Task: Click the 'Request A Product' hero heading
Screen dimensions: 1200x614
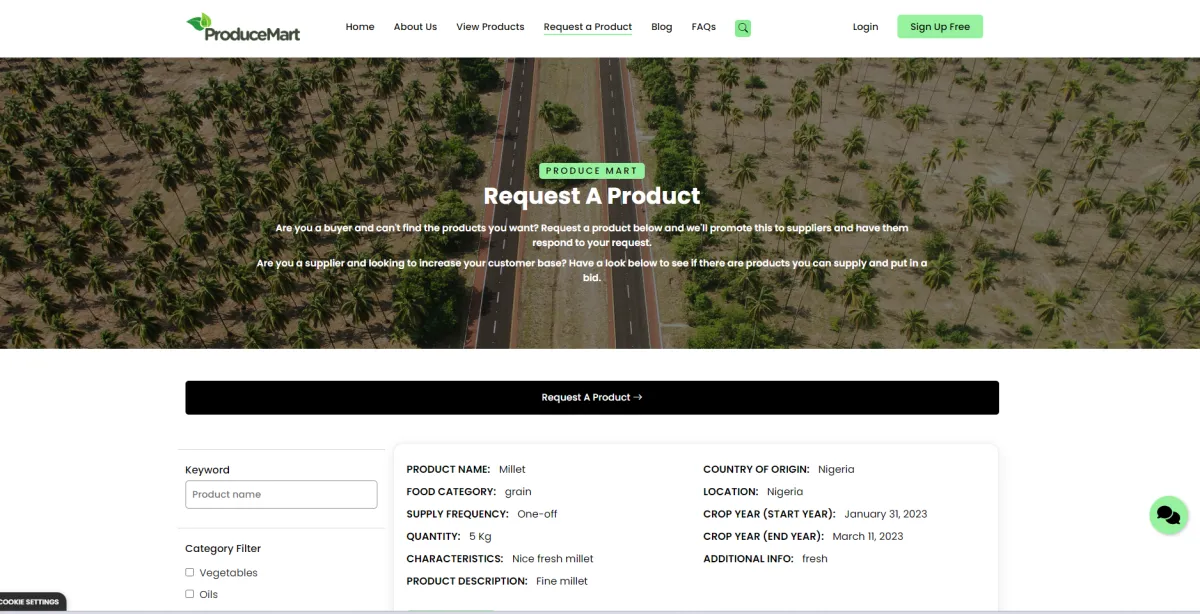Action: click(x=592, y=196)
